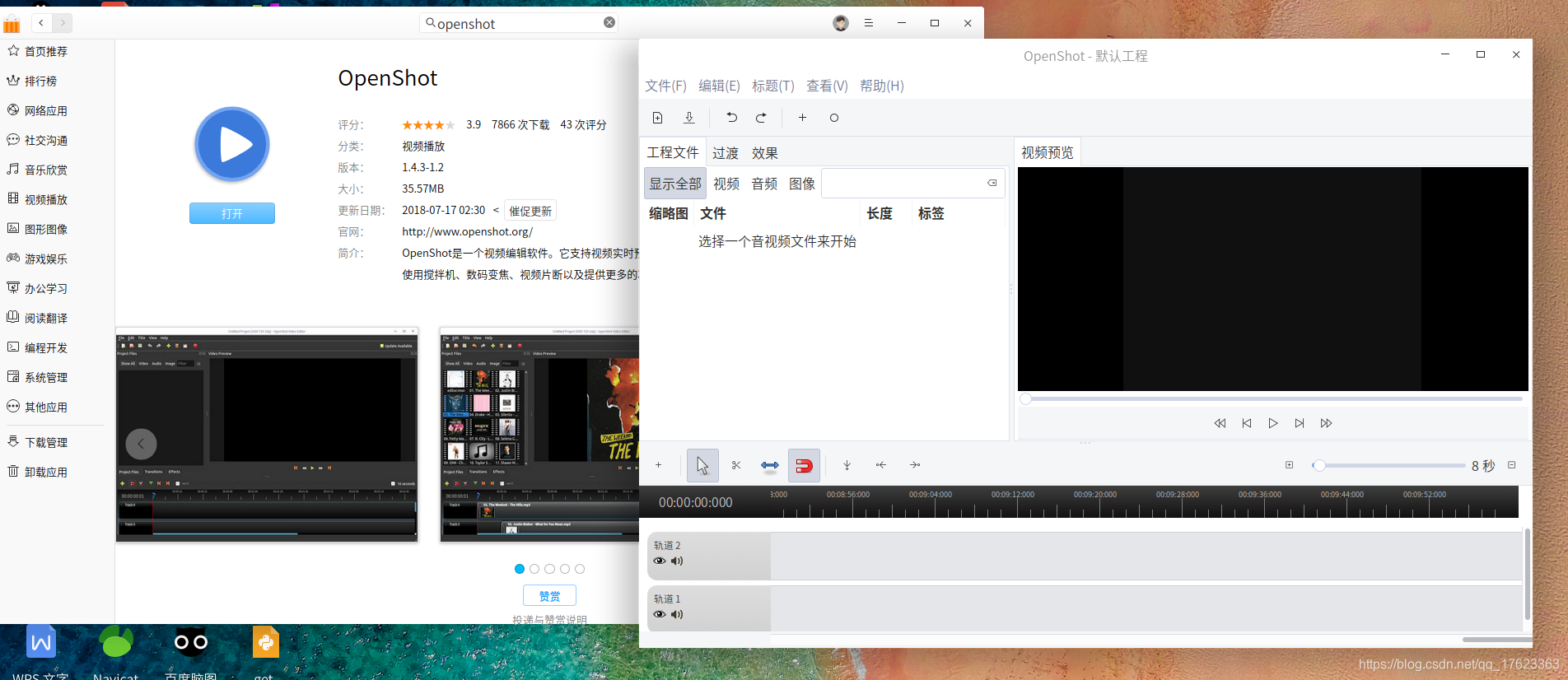Redo the last action in OpenShot
The width and height of the screenshot is (1568, 680).
tap(761, 118)
